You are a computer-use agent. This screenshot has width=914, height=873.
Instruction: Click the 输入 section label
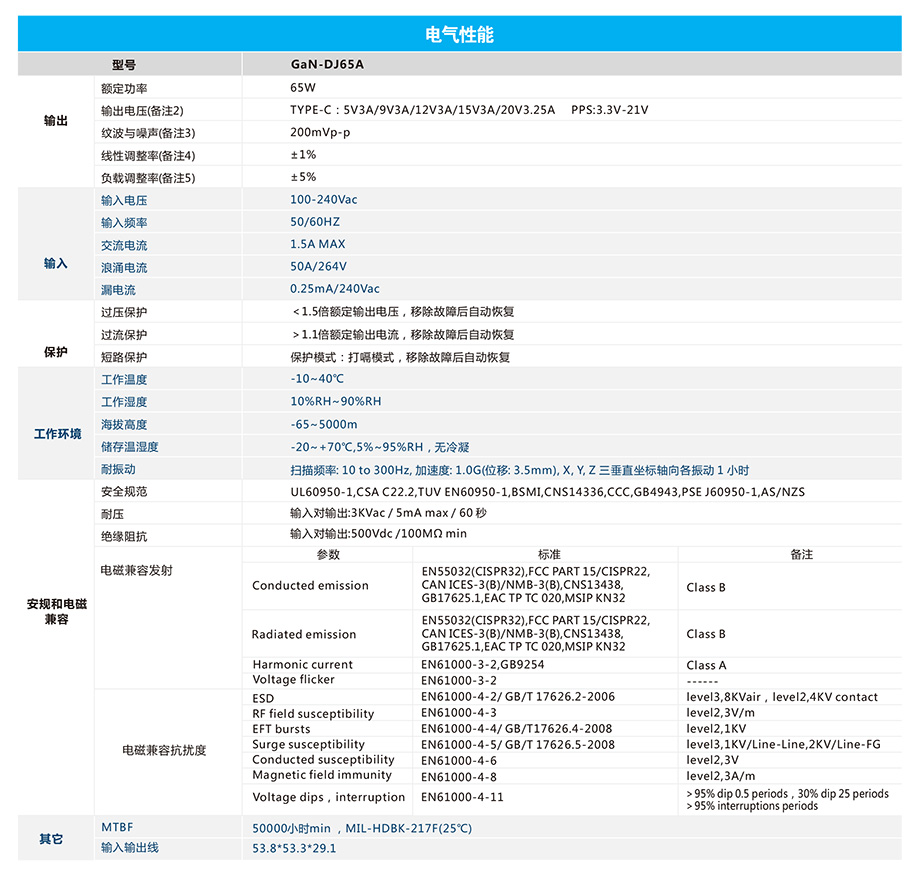click(55, 263)
